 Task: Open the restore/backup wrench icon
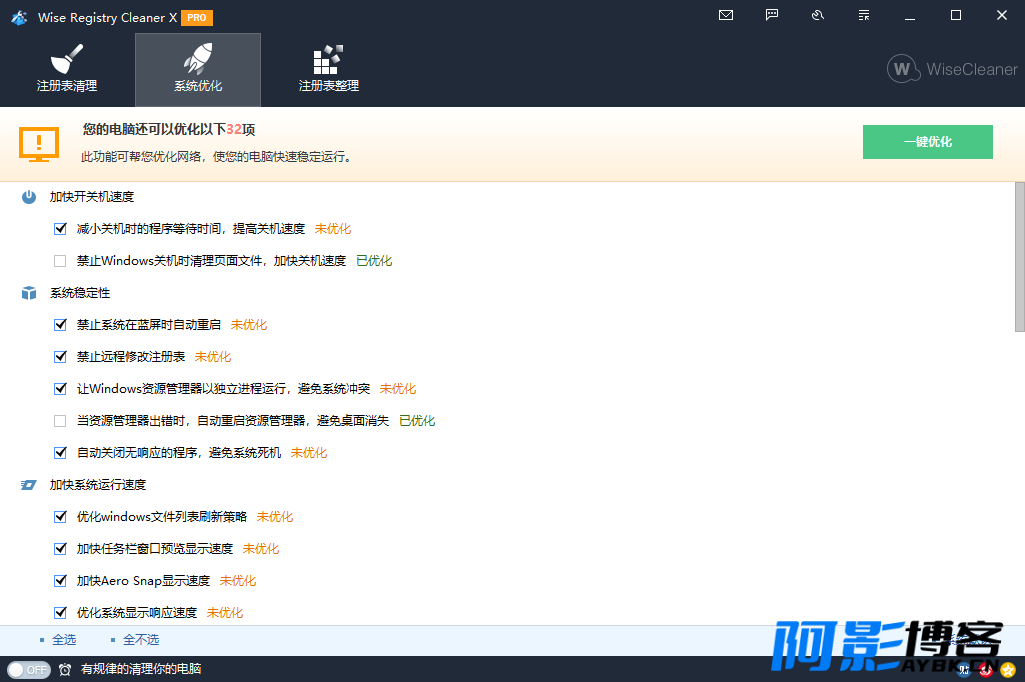(818, 15)
